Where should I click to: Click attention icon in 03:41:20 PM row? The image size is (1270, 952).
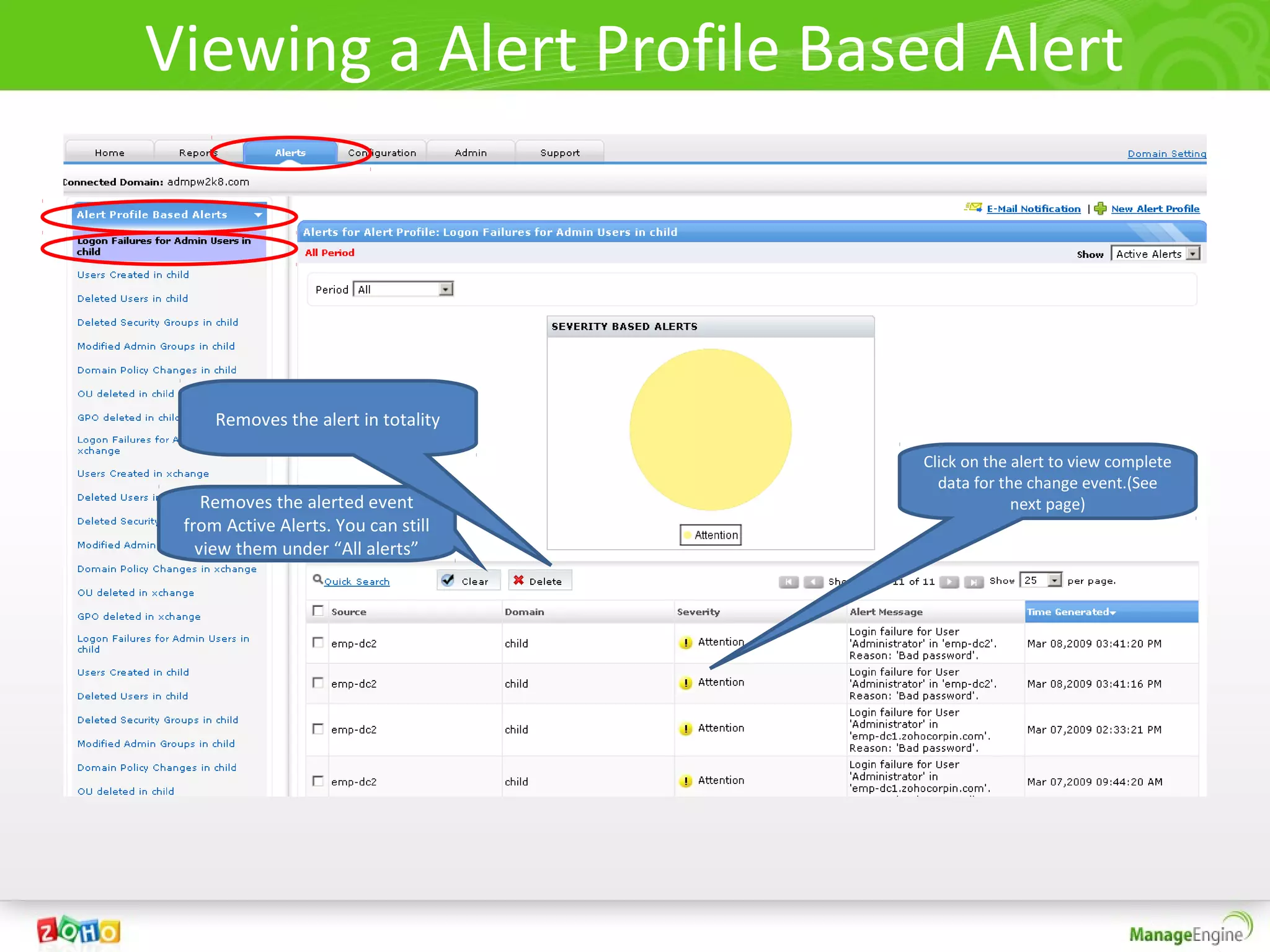[685, 643]
